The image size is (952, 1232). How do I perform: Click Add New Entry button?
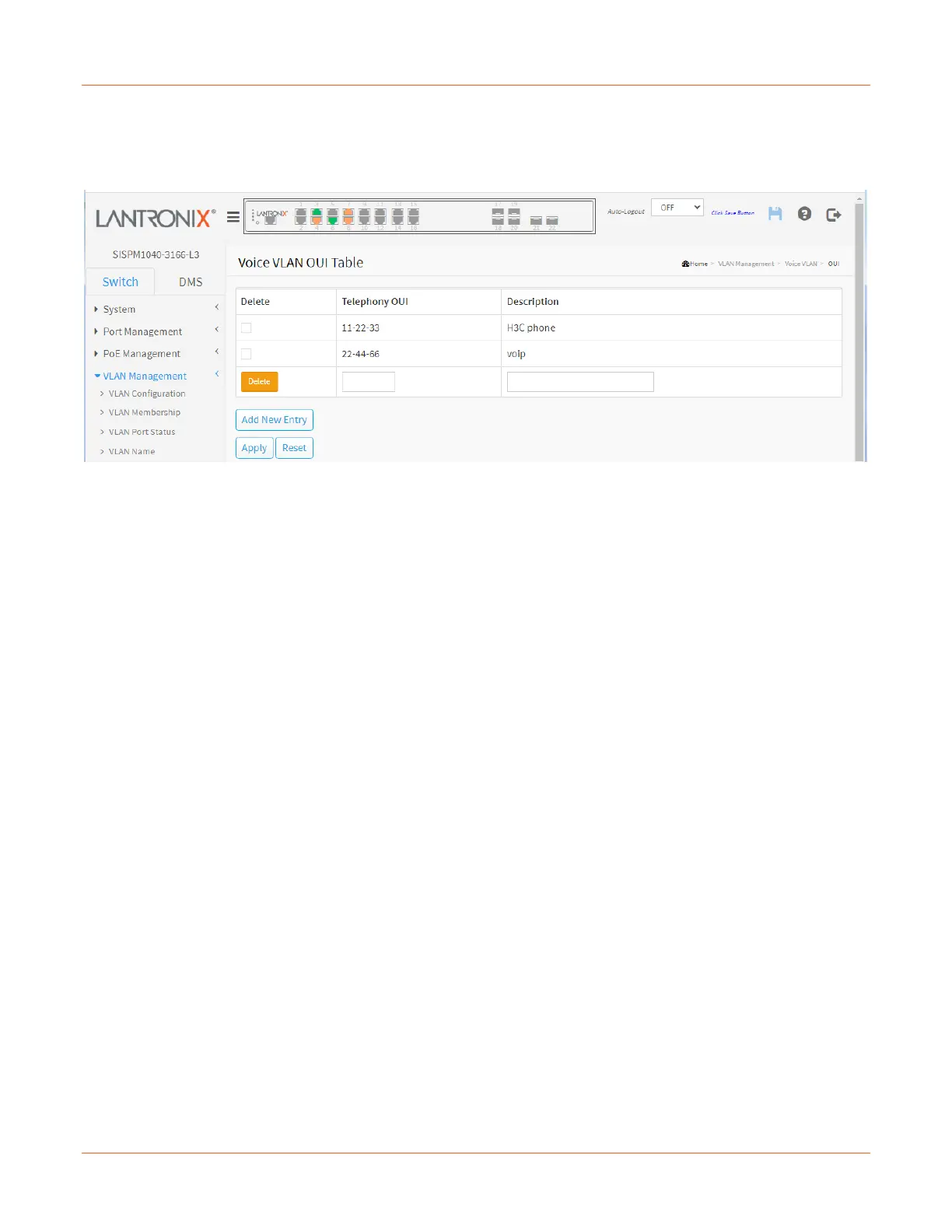tap(275, 420)
